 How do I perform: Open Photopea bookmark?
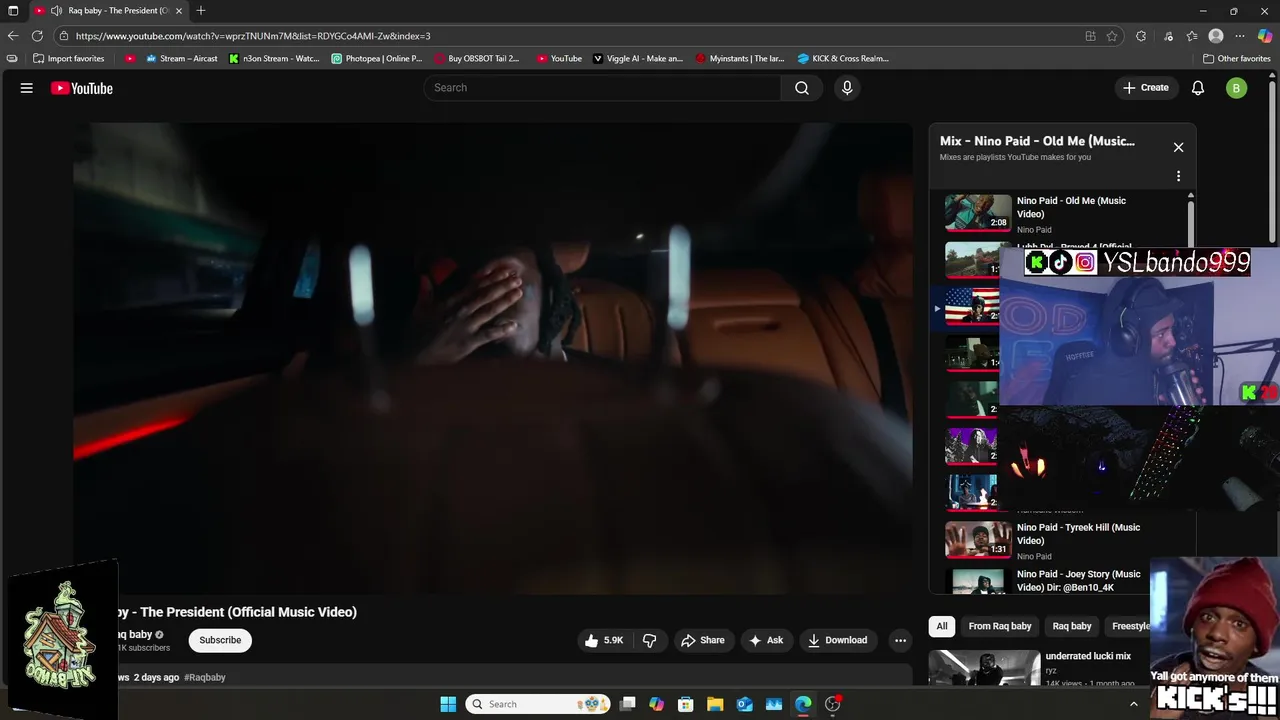click(377, 58)
